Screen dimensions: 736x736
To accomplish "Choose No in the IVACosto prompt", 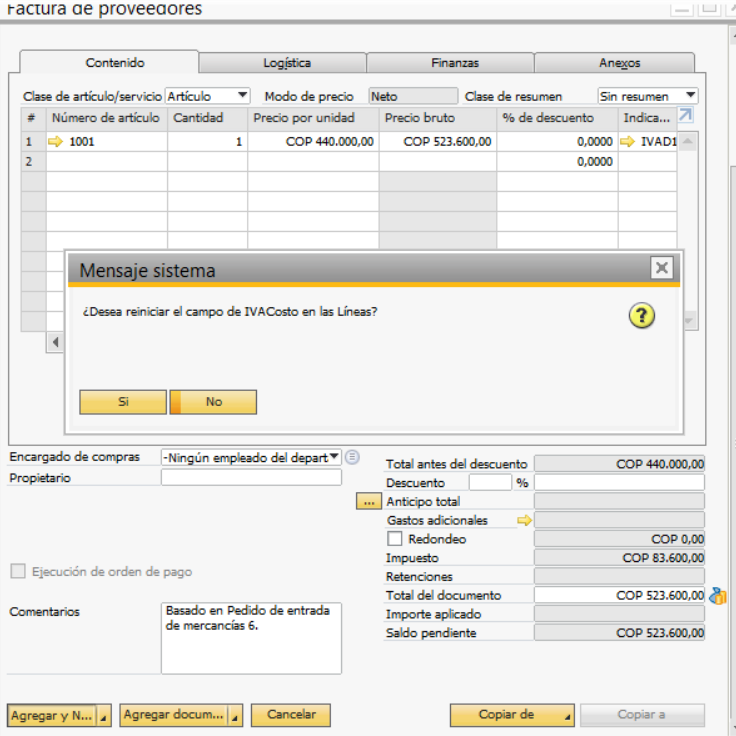I will point(214,402).
